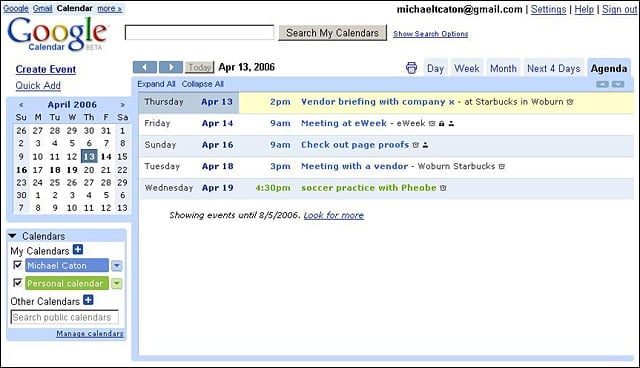Switch to Day view tab
Viewport: 640px width, 368px height.
point(436,69)
